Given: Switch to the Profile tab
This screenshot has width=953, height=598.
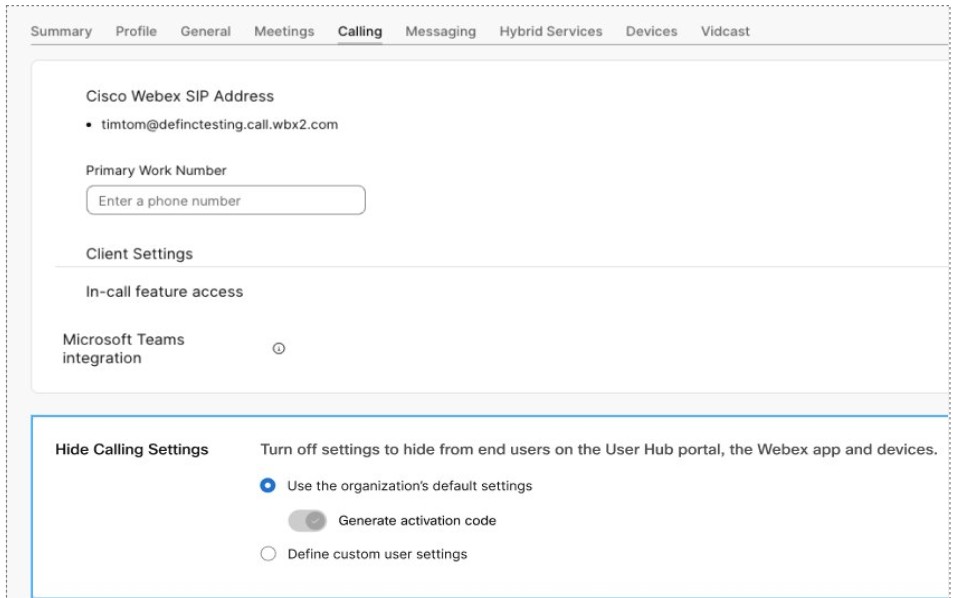Looking at the screenshot, I should tap(136, 31).
